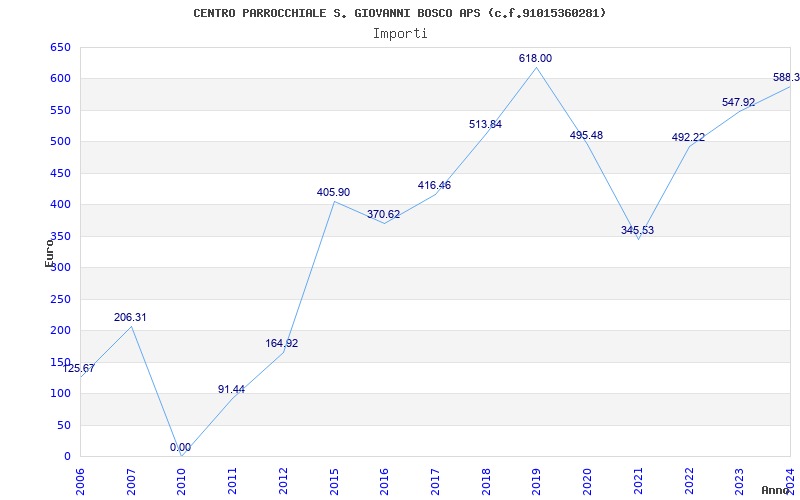Viewport: 800px width, 500px height.
Task: Select the 164.92 data label
Action: pos(282,343)
